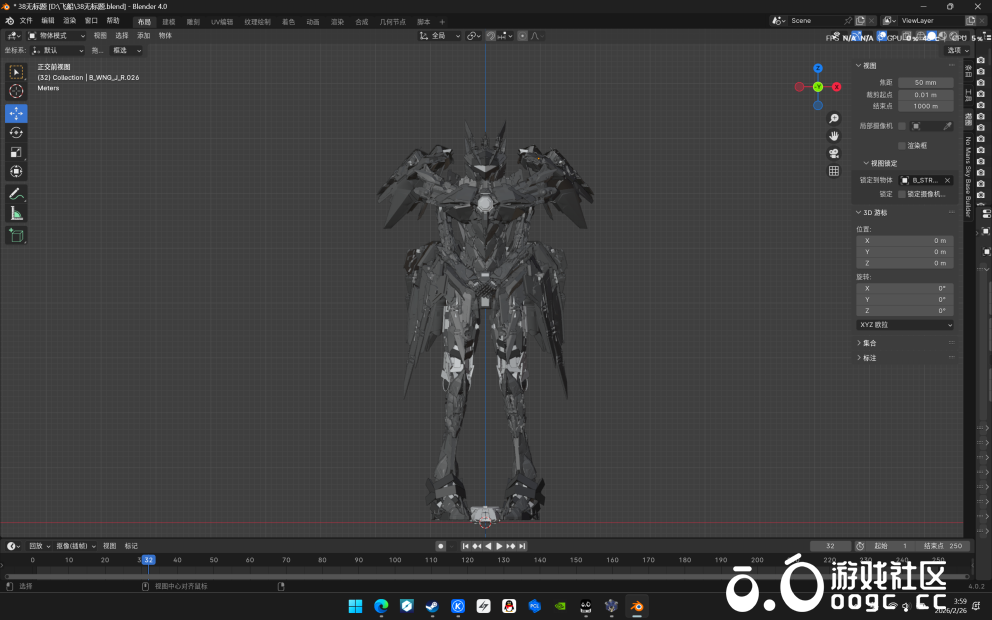The width and height of the screenshot is (992, 620).
Task: Enable the 局部摄像机 checkbox
Action: pos(902,126)
